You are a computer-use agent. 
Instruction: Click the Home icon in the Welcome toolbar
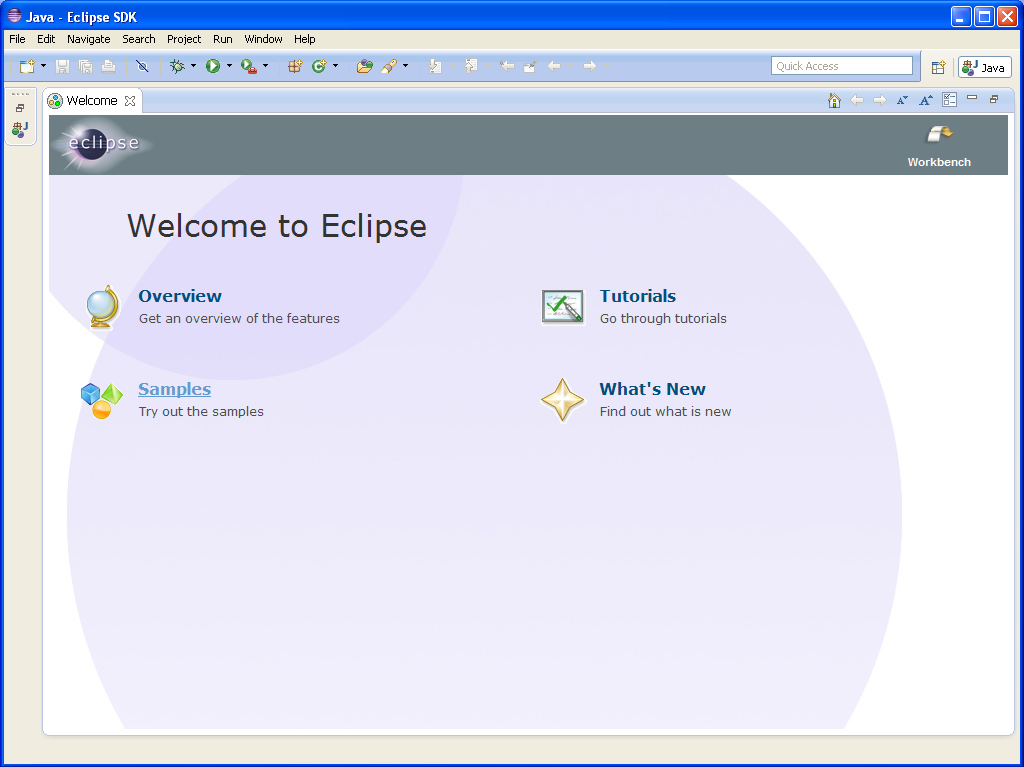(834, 100)
